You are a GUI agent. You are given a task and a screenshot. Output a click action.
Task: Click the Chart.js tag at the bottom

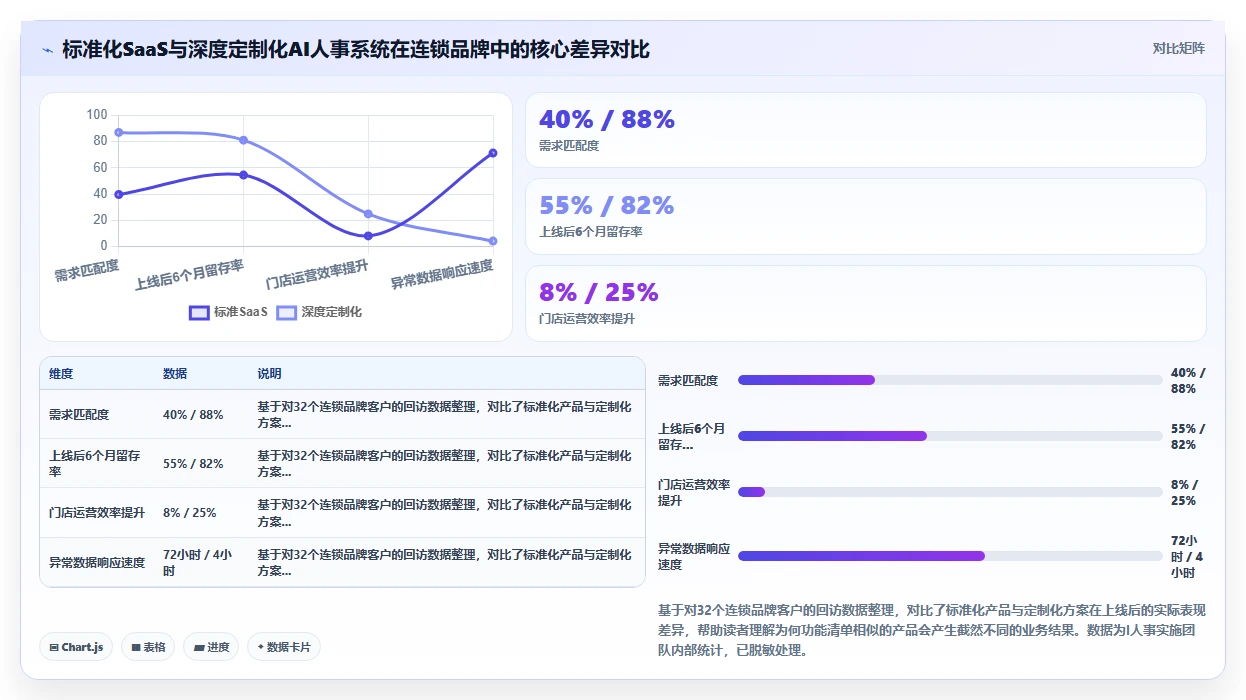click(76, 647)
